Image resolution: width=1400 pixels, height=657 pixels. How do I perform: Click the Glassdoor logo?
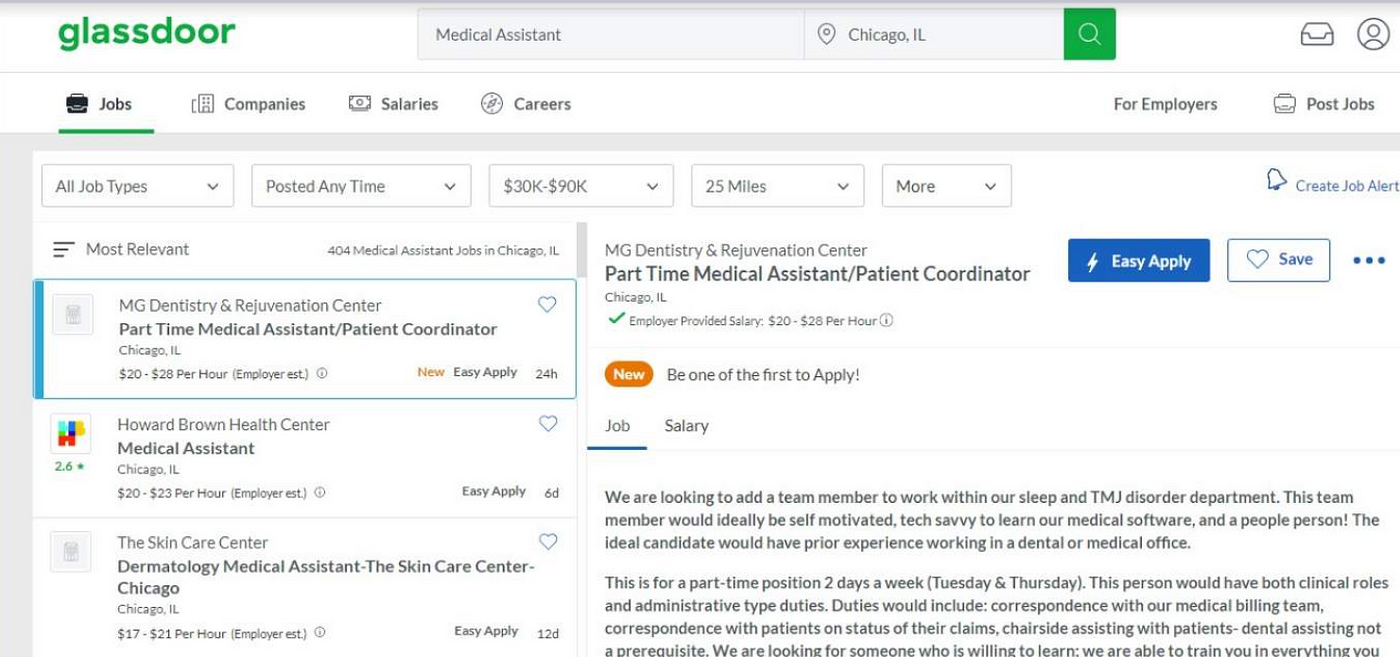click(x=147, y=33)
